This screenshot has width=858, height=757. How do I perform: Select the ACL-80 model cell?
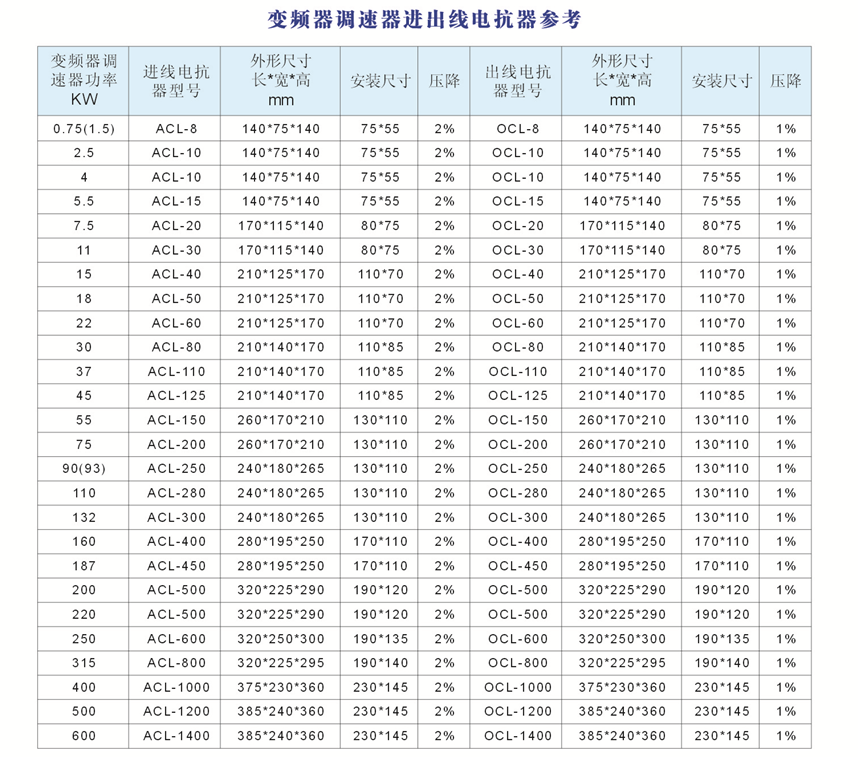point(176,347)
